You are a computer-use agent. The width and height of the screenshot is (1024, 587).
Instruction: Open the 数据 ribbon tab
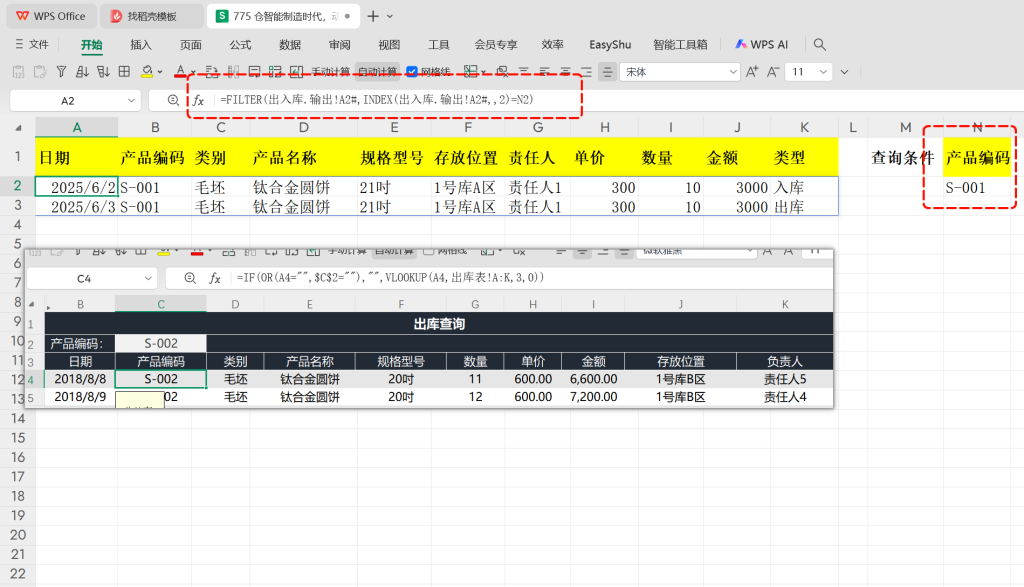click(x=289, y=44)
